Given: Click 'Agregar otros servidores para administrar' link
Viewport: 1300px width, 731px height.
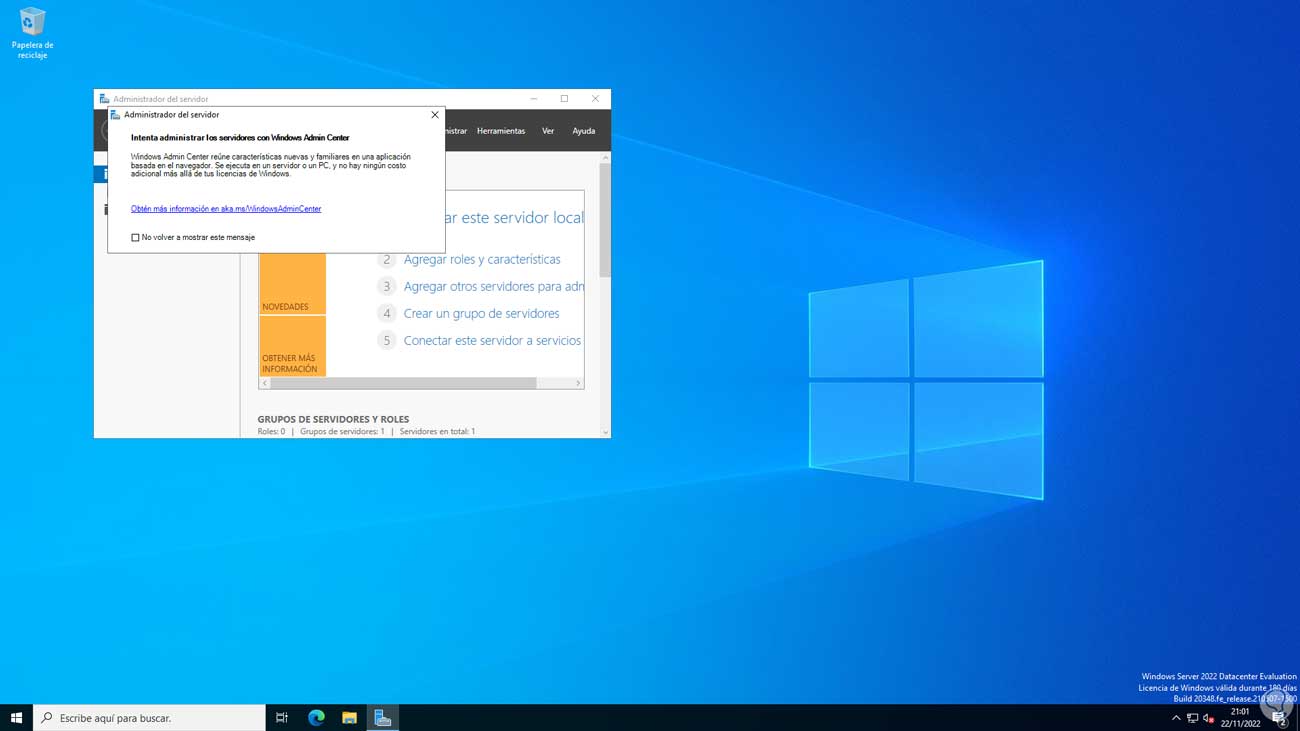Looking at the screenshot, I should pos(494,286).
